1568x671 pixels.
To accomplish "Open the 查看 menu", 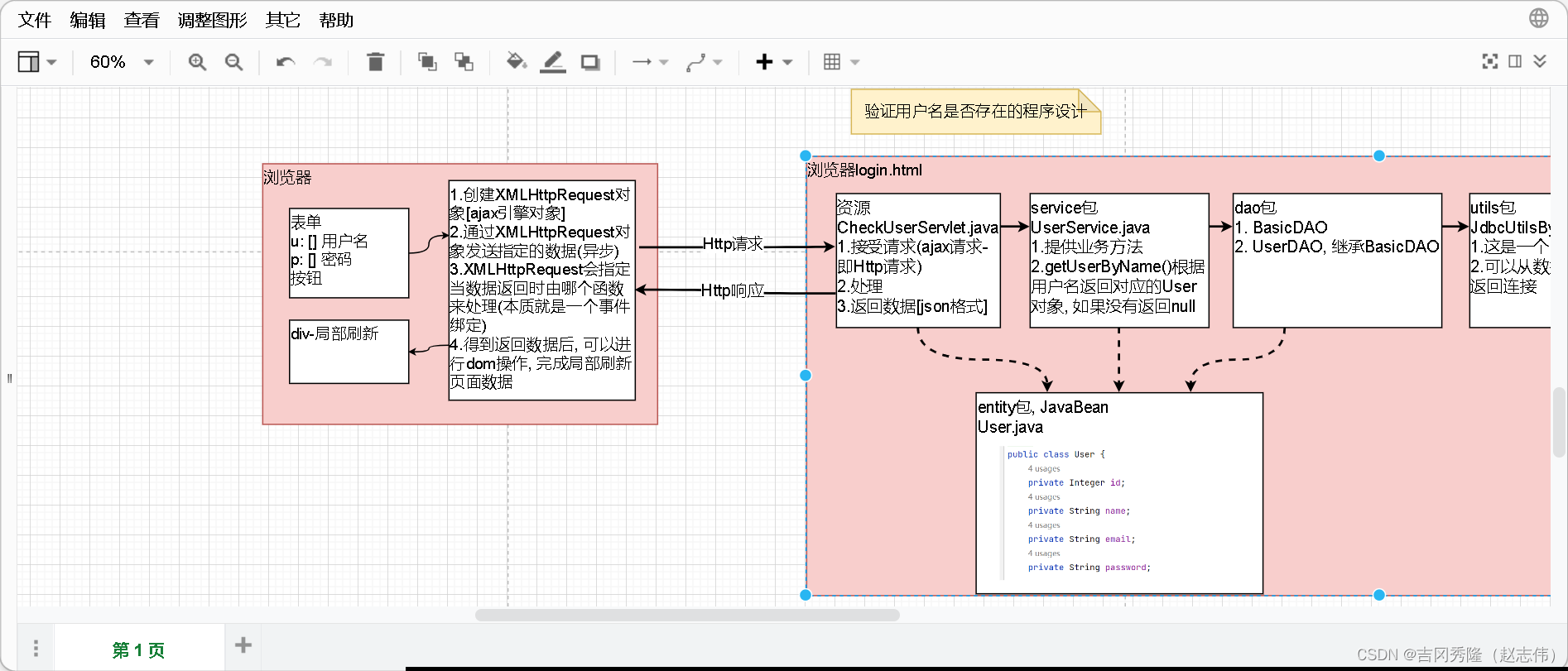I will click(x=142, y=20).
